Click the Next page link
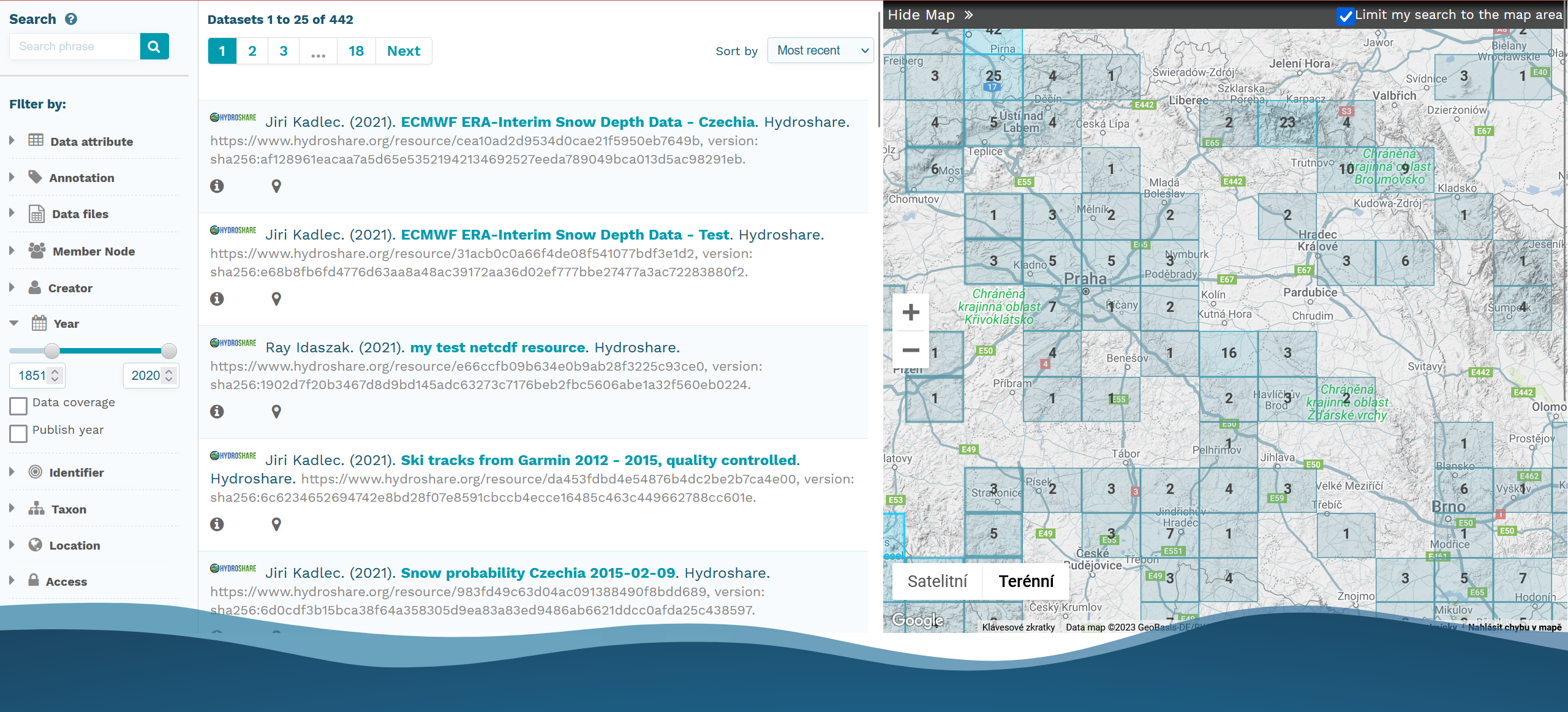 (x=404, y=51)
